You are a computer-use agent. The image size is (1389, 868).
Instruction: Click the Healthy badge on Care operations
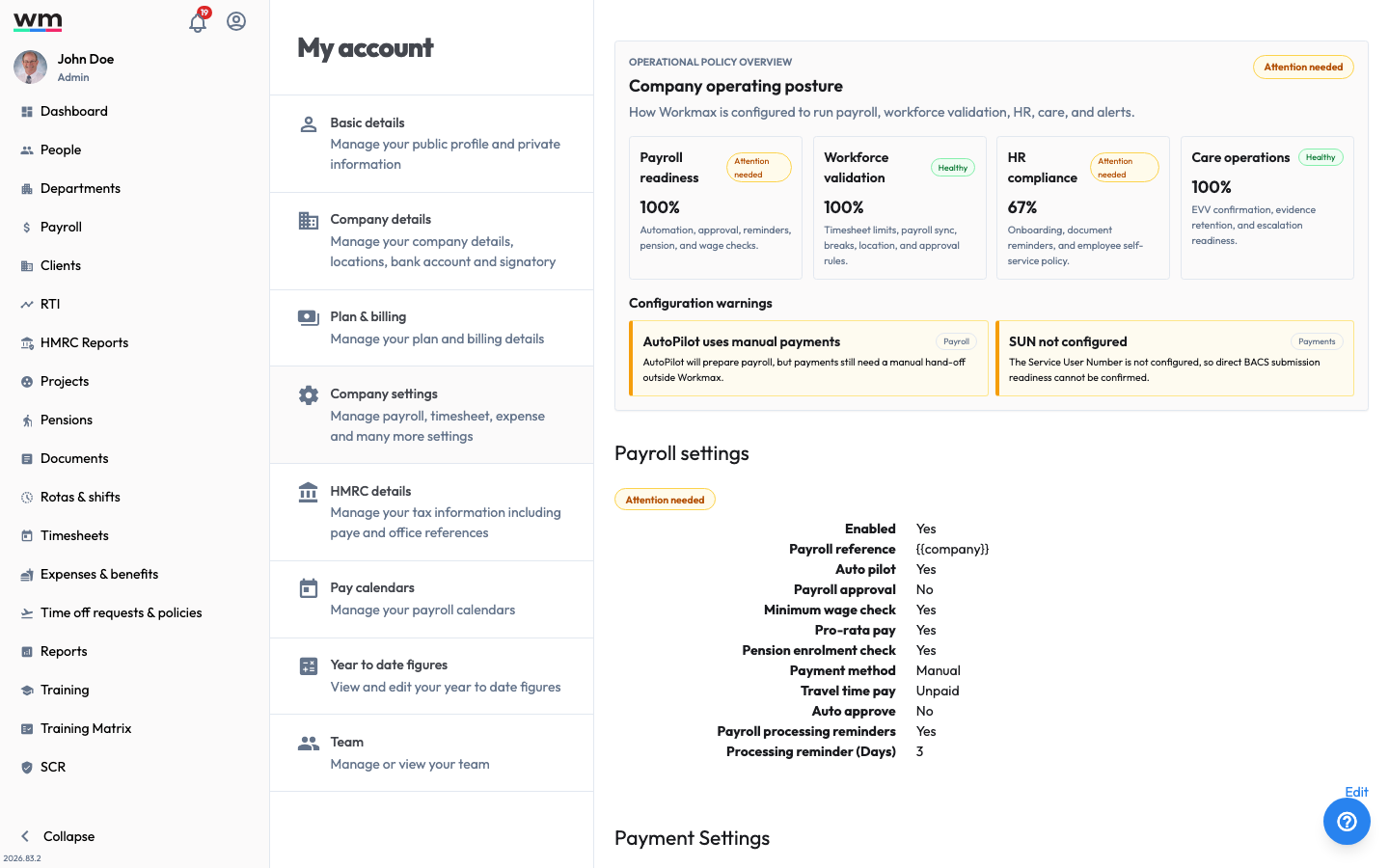1321,157
